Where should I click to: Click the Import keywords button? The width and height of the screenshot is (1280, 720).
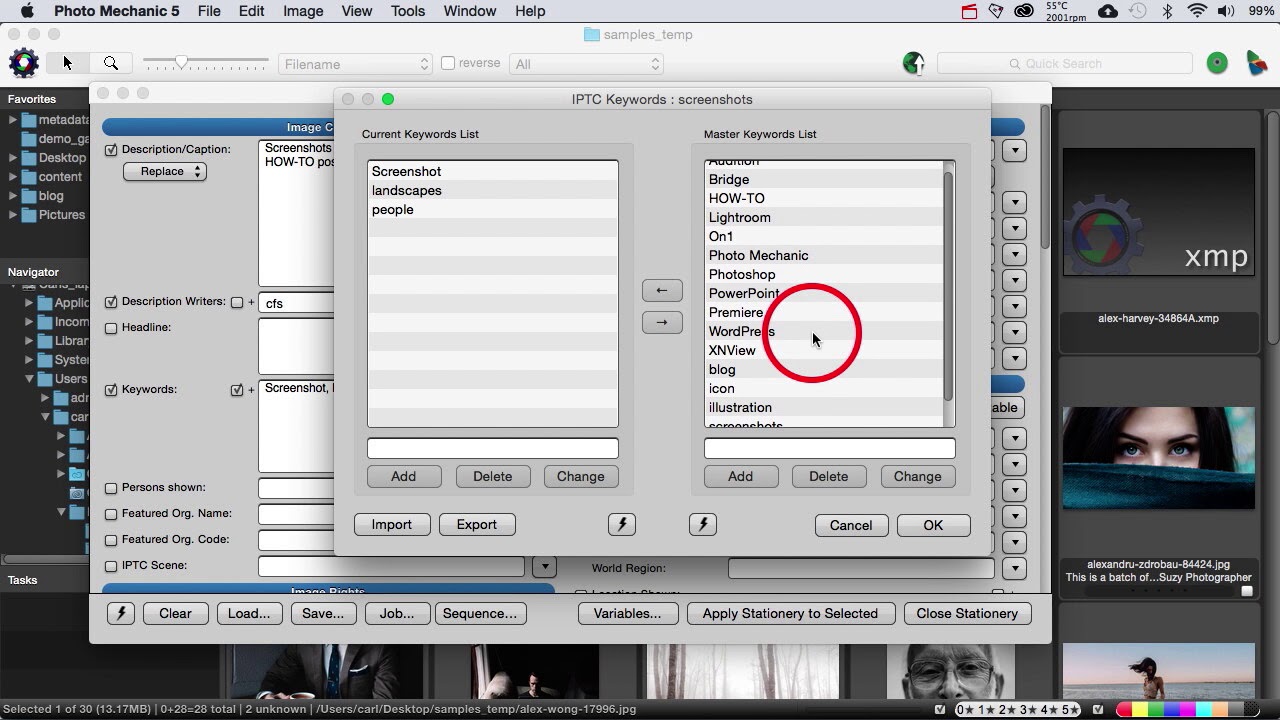pyautogui.click(x=392, y=524)
